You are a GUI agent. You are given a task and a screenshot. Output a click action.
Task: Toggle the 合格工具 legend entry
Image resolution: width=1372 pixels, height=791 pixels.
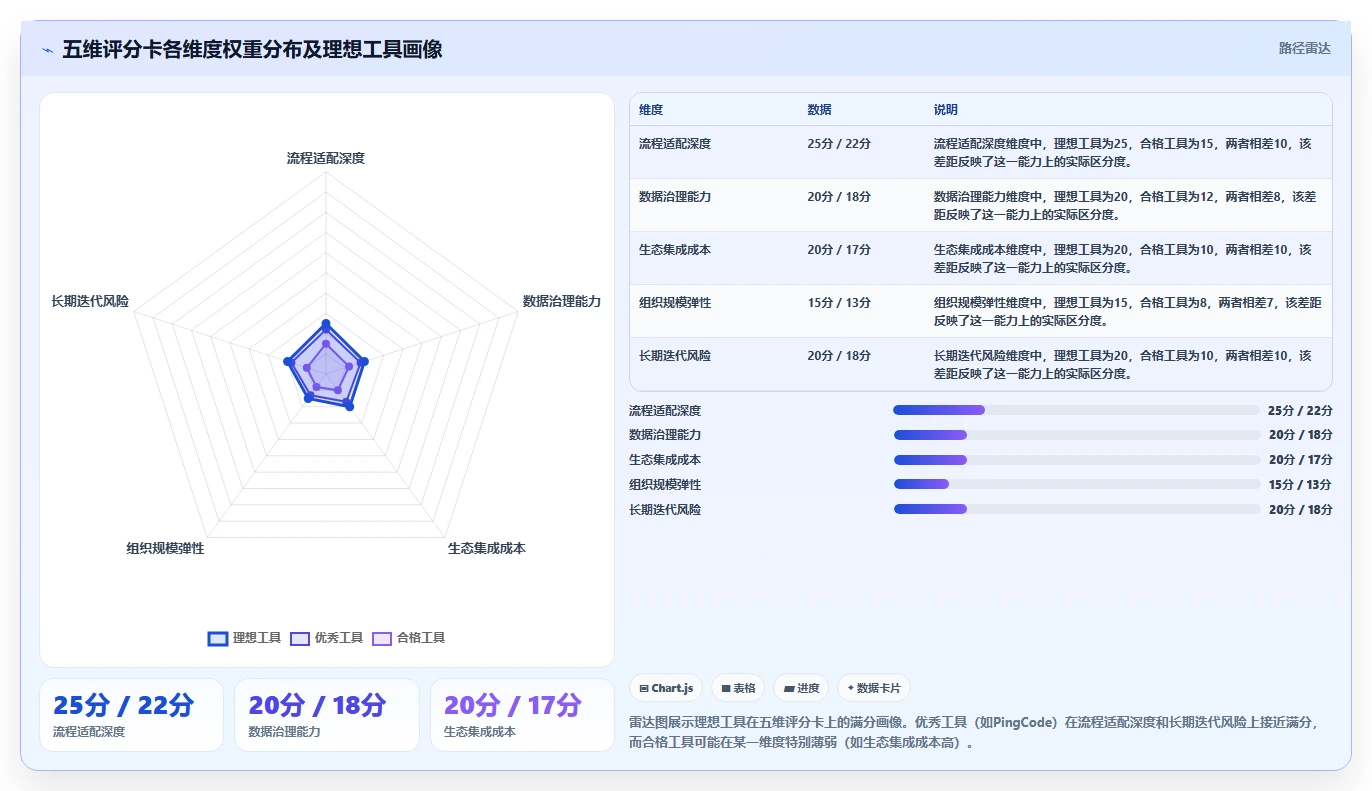click(408, 638)
